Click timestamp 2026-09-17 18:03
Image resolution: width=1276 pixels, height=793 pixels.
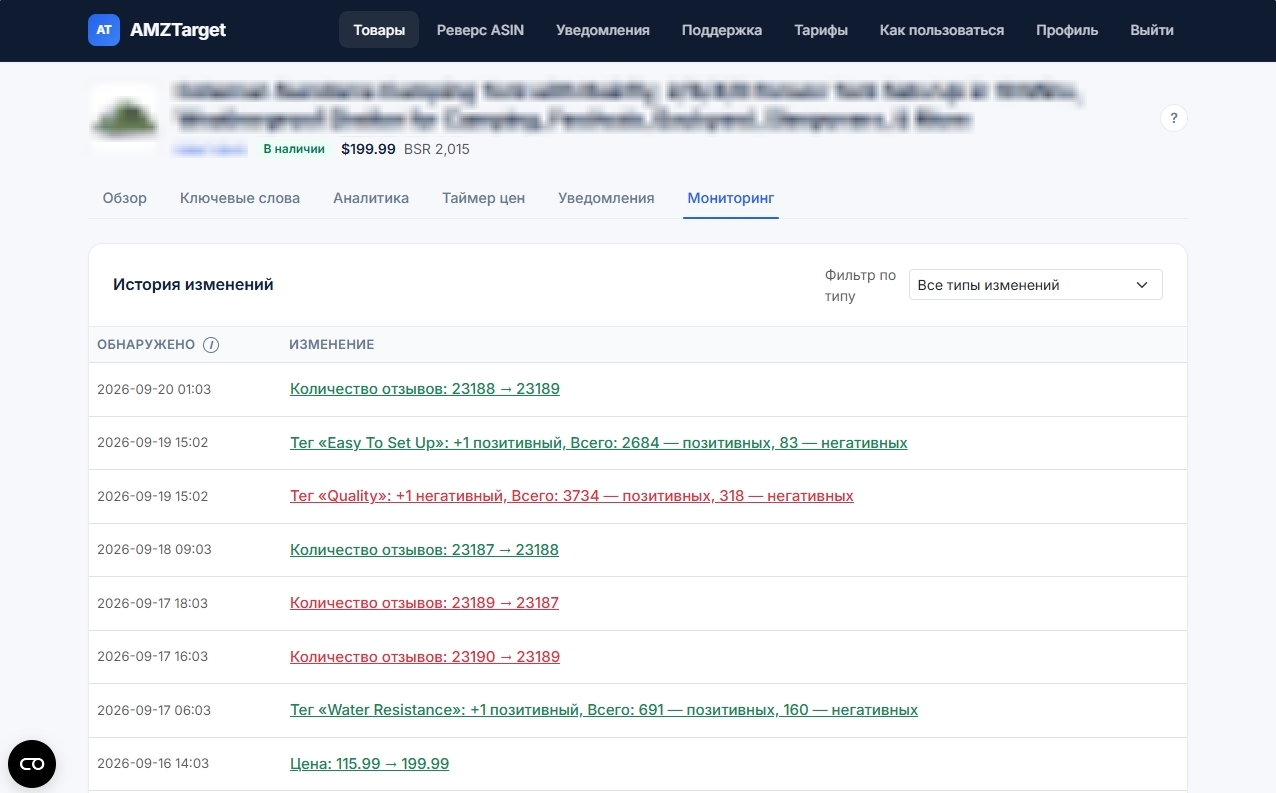(152, 603)
